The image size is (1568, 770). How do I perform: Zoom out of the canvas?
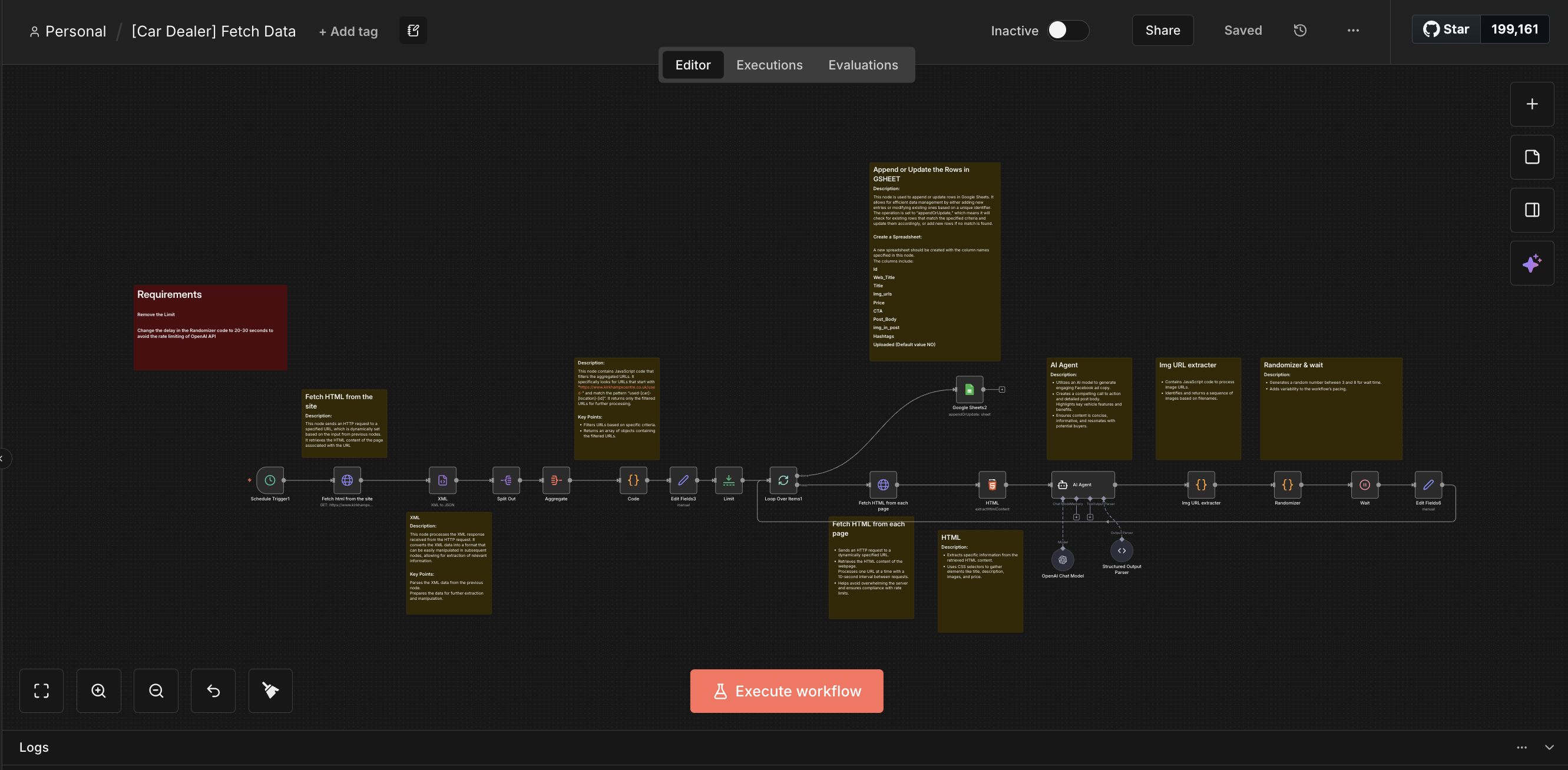tap(156, 691)
